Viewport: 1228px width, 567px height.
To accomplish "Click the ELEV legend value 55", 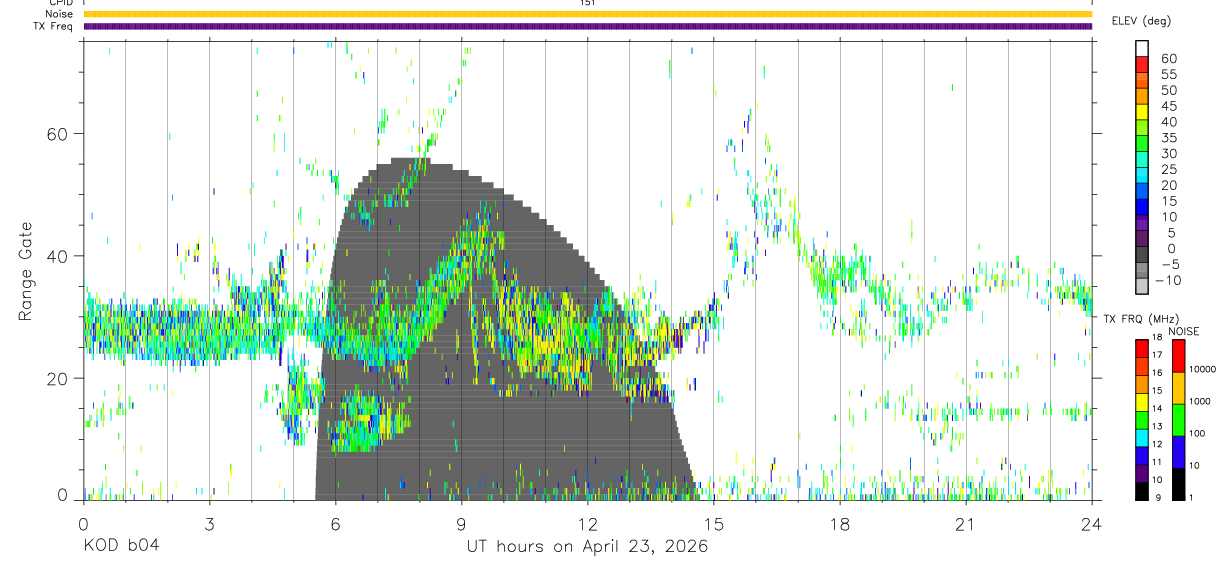I will pos(1168,75).
